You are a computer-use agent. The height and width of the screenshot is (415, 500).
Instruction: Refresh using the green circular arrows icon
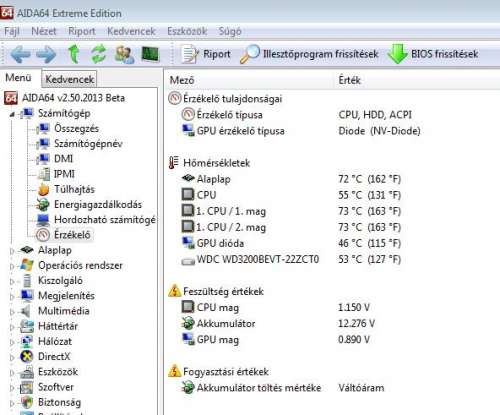99,54
